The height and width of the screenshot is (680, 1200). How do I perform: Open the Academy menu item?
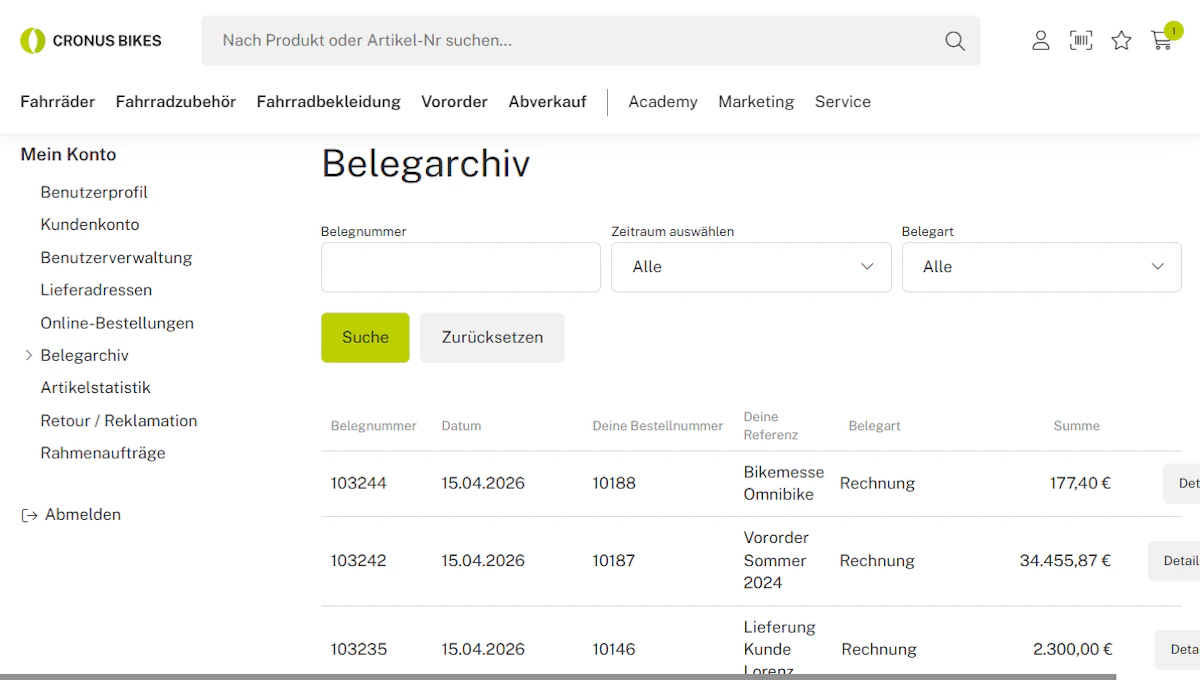coord(663,102)
